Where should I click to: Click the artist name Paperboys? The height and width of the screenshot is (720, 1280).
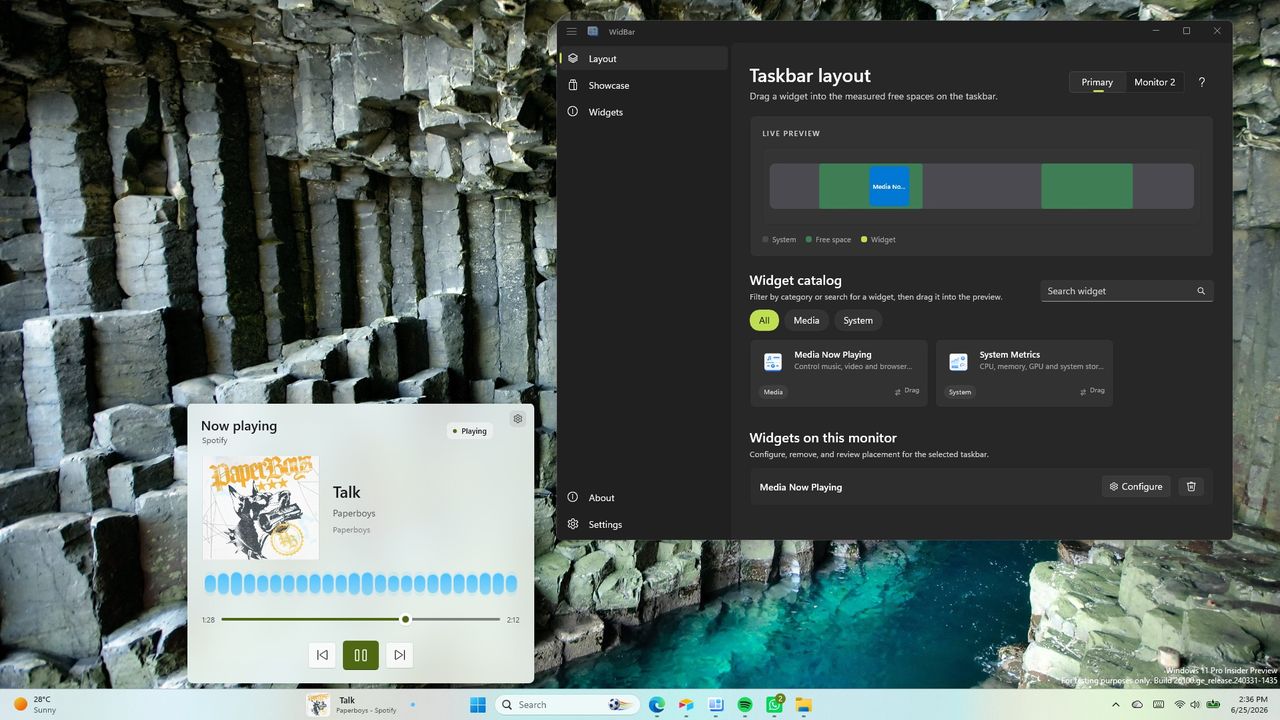[354, 513]
